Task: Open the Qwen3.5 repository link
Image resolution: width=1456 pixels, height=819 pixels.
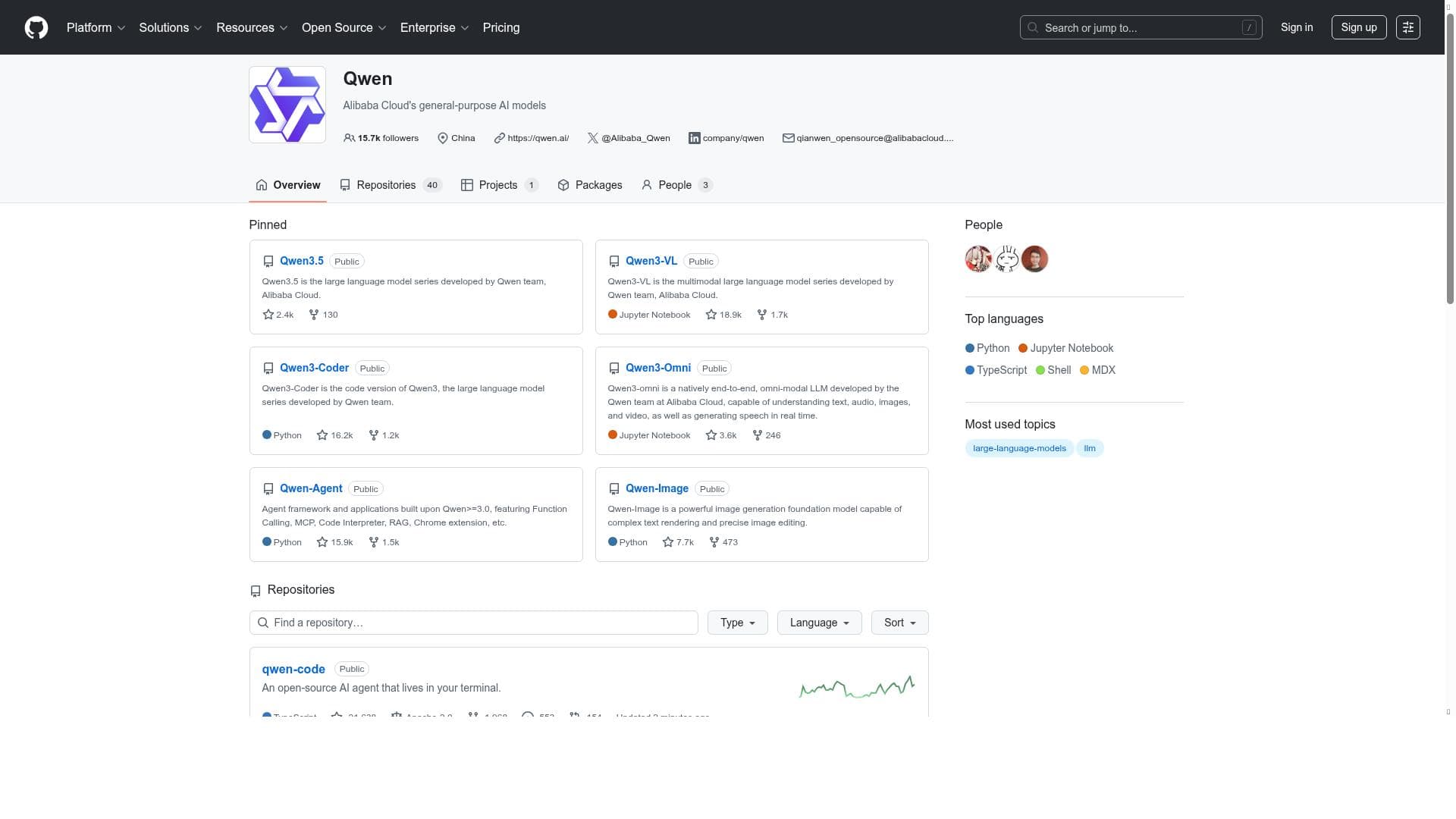Action: click(301, 261)
